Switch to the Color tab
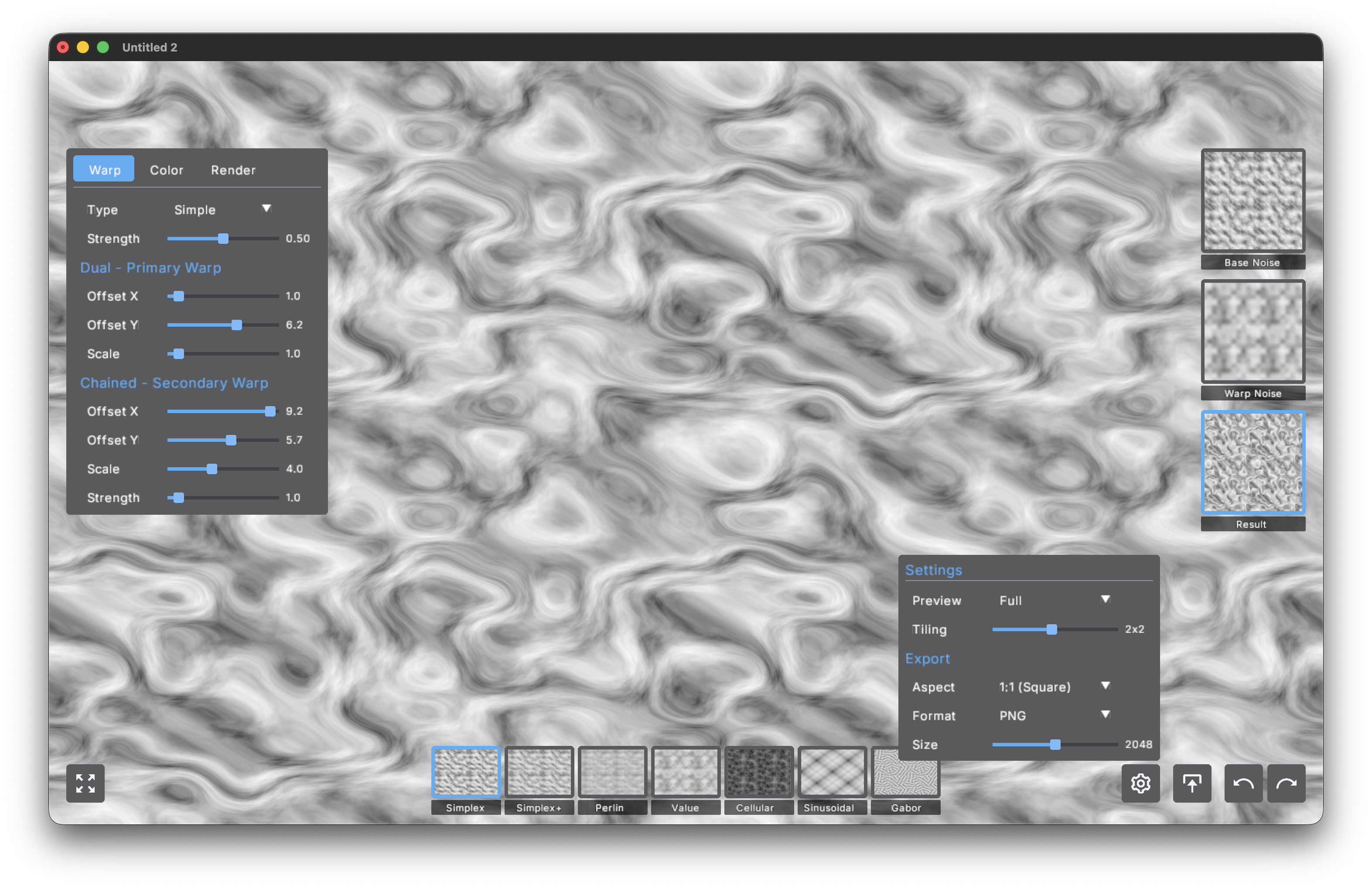 pos(166,170)
